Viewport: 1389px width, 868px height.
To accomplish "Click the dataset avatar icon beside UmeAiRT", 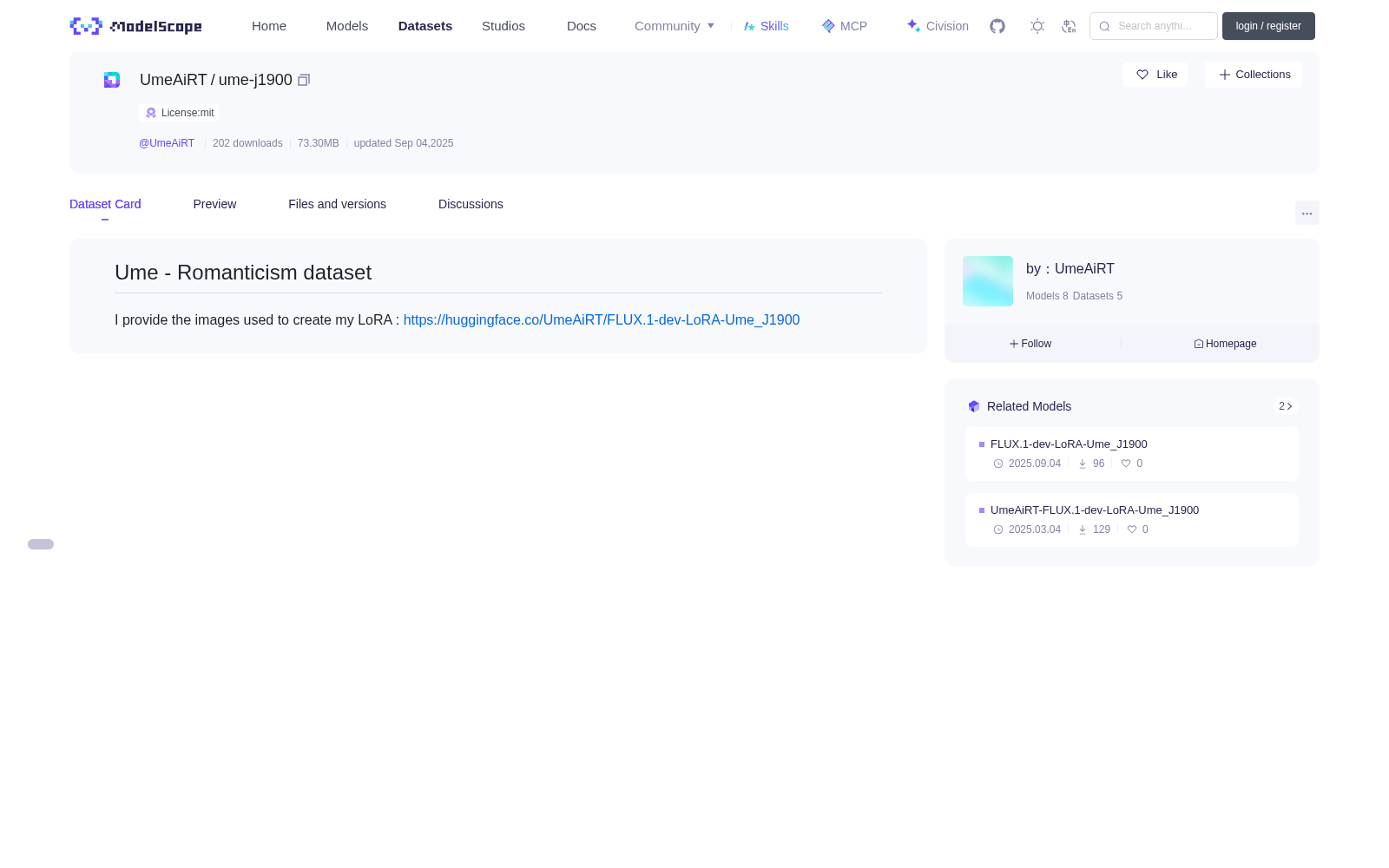I will point(112,80).
